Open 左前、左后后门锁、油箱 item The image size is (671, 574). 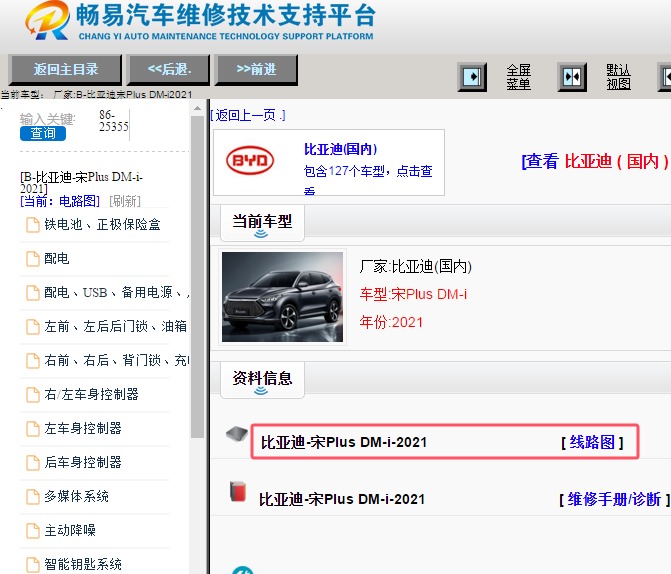(116, 327)
